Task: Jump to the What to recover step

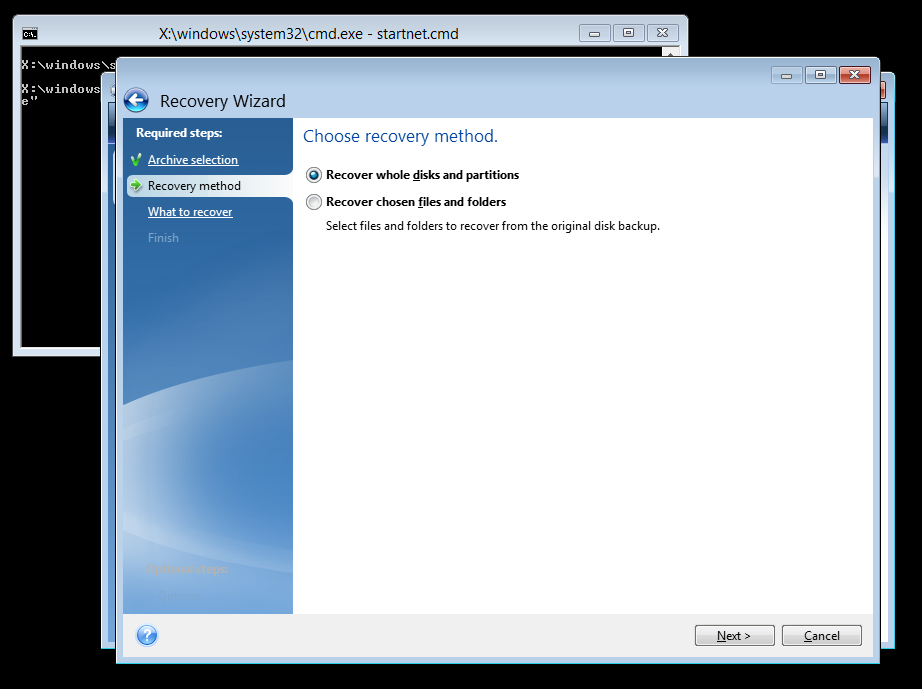Action: [x=190, y=212]
